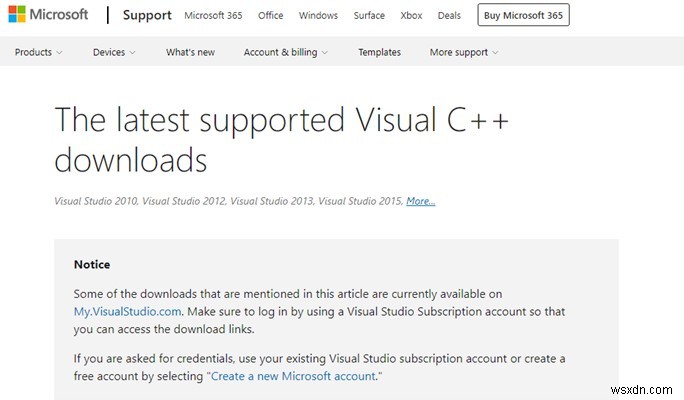Image resolution: width=684 pixels, height=400 pixels.
Task: Open the Support home link
Action: point(145,16)
